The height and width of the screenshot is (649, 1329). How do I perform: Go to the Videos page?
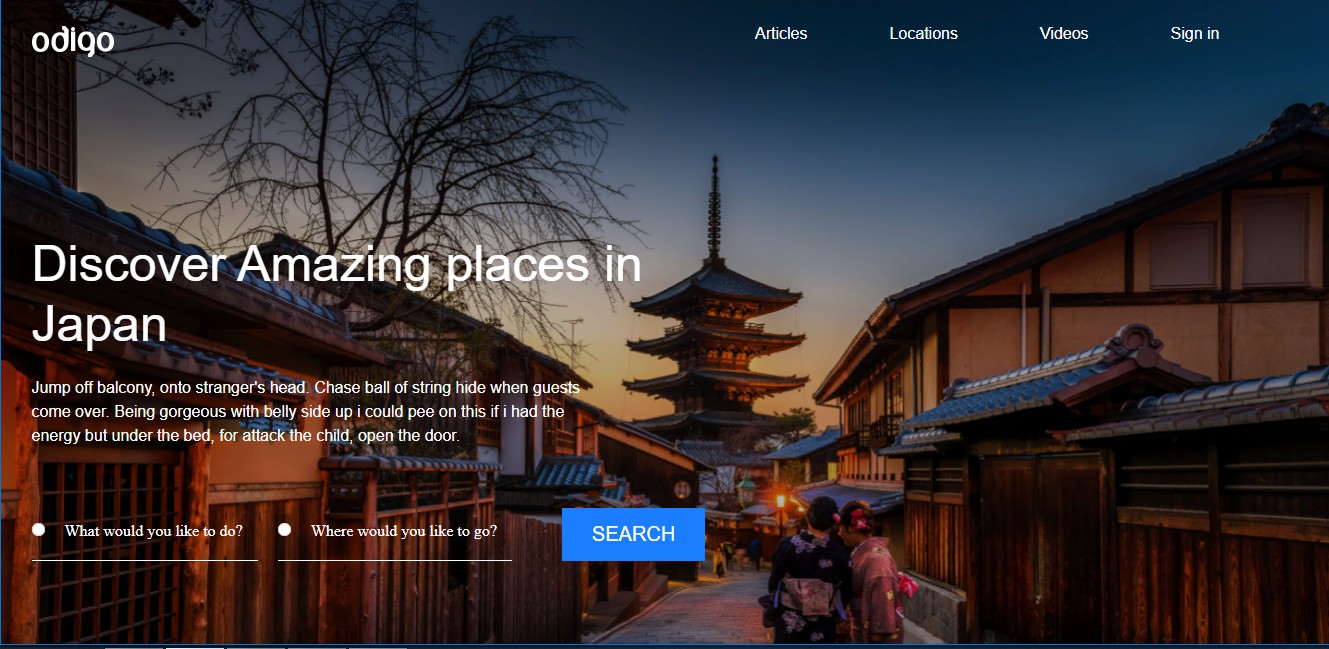pyautogui.click(x=1064, y=33)
